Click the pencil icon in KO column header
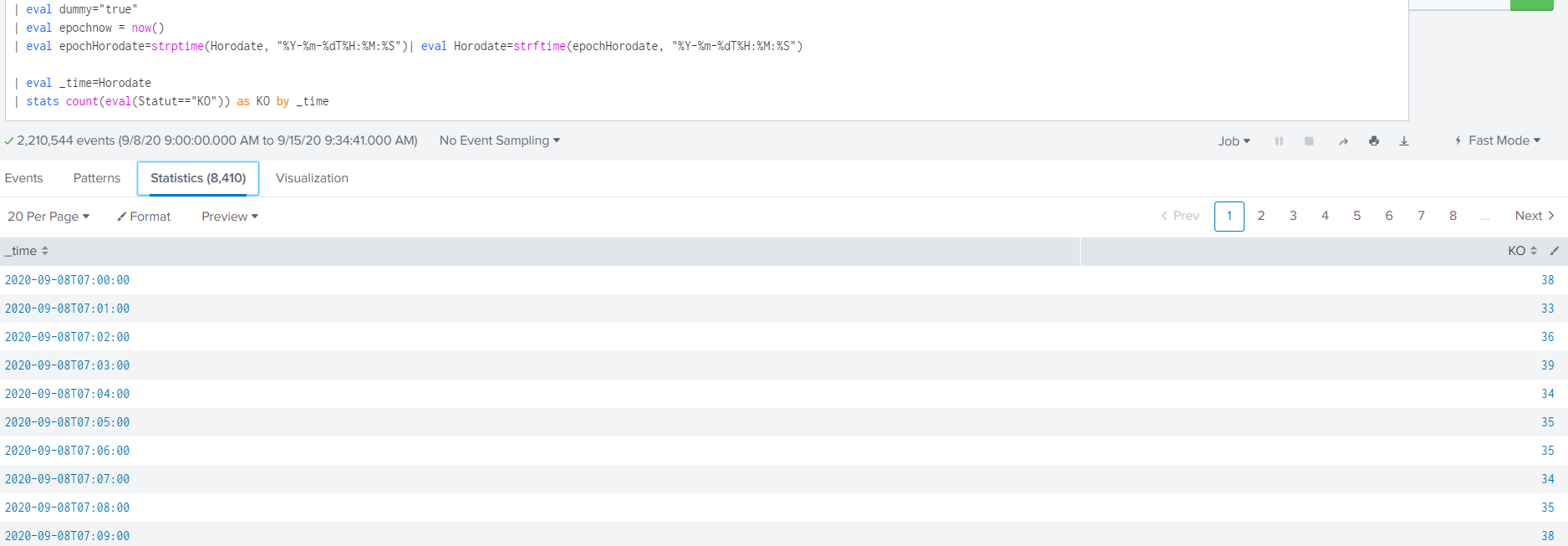 coord(1554,251)
